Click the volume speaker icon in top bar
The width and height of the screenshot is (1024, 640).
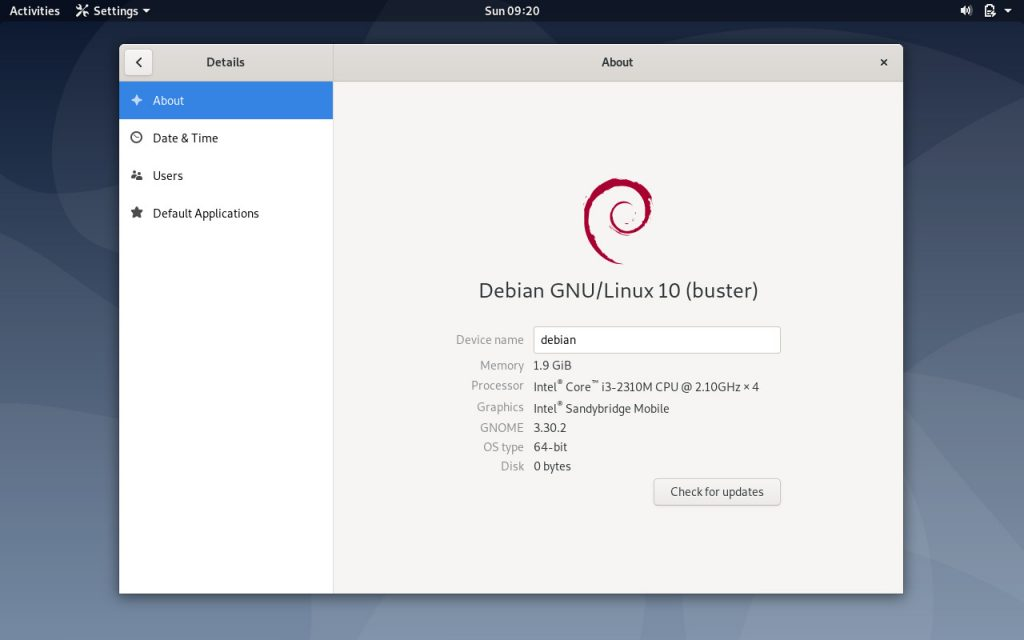pos(964,11)
